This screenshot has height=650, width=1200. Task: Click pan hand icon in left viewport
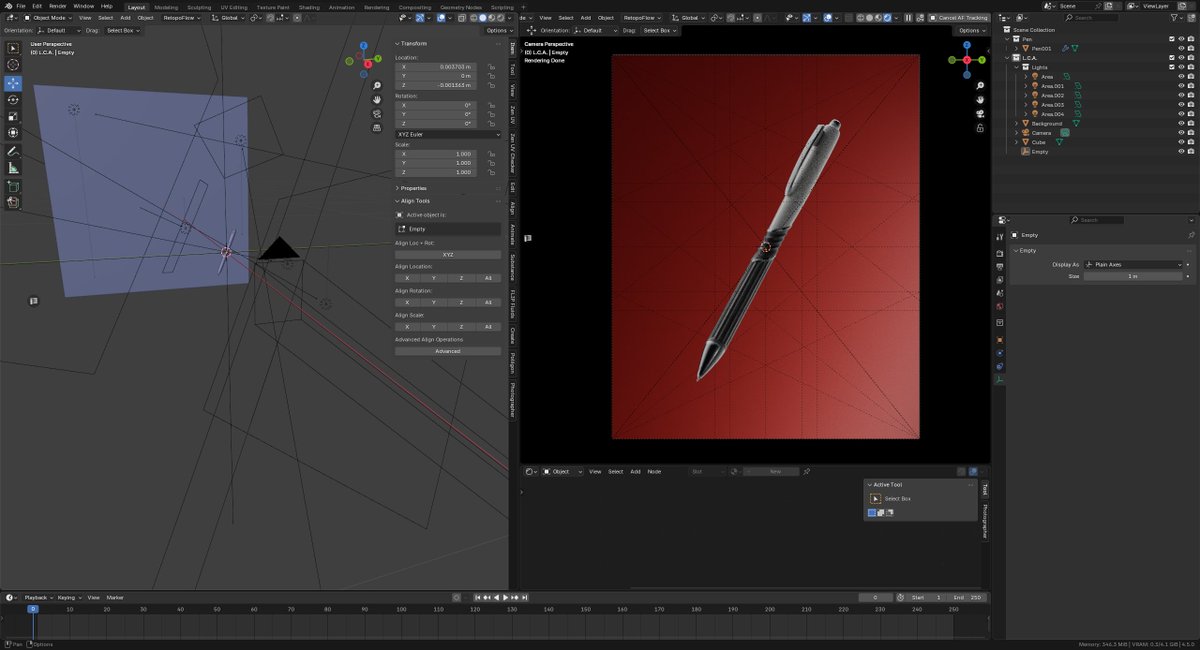click(x=377, y=100)
